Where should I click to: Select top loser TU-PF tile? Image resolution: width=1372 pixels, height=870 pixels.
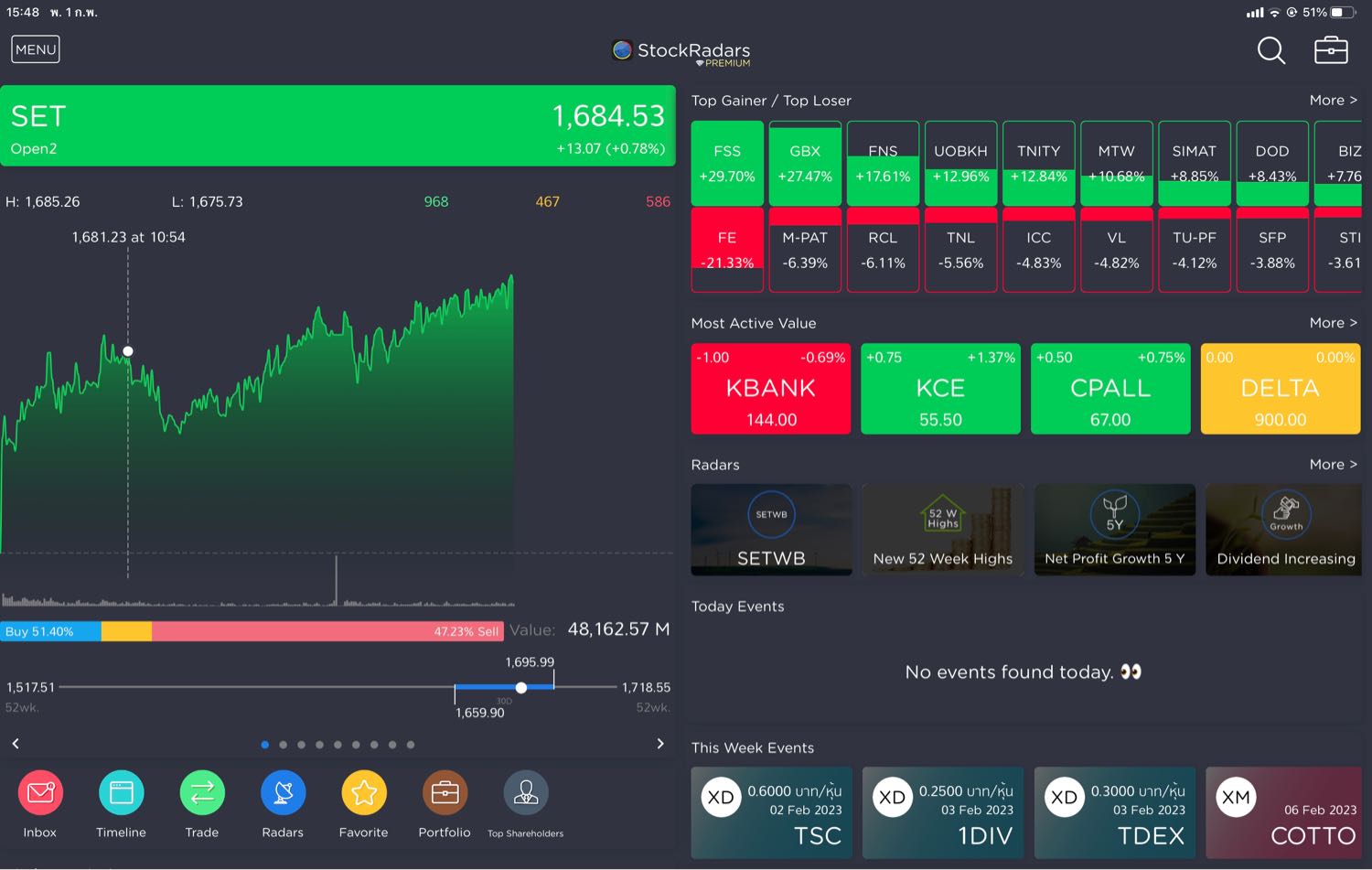tap(1195, 250)
